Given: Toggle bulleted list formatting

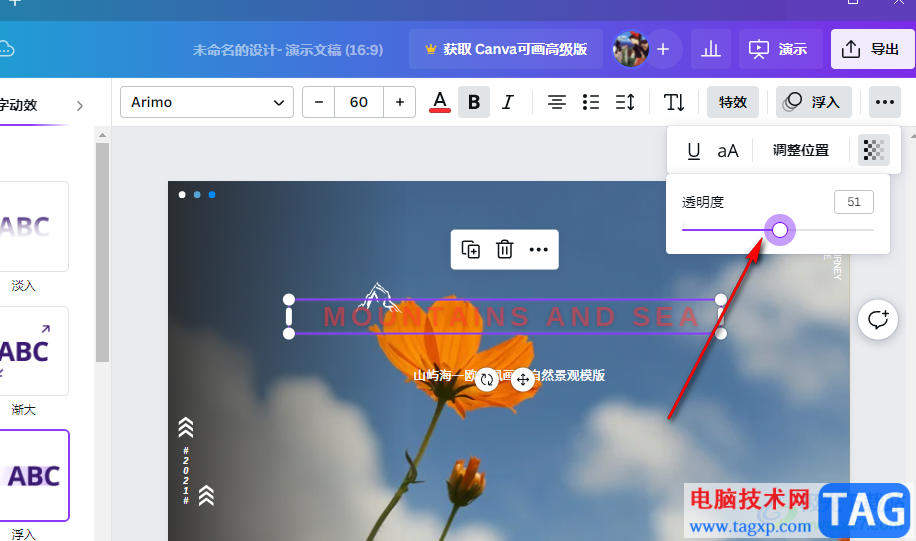Looking at the screenshot, I should click(x=591, y=102).
